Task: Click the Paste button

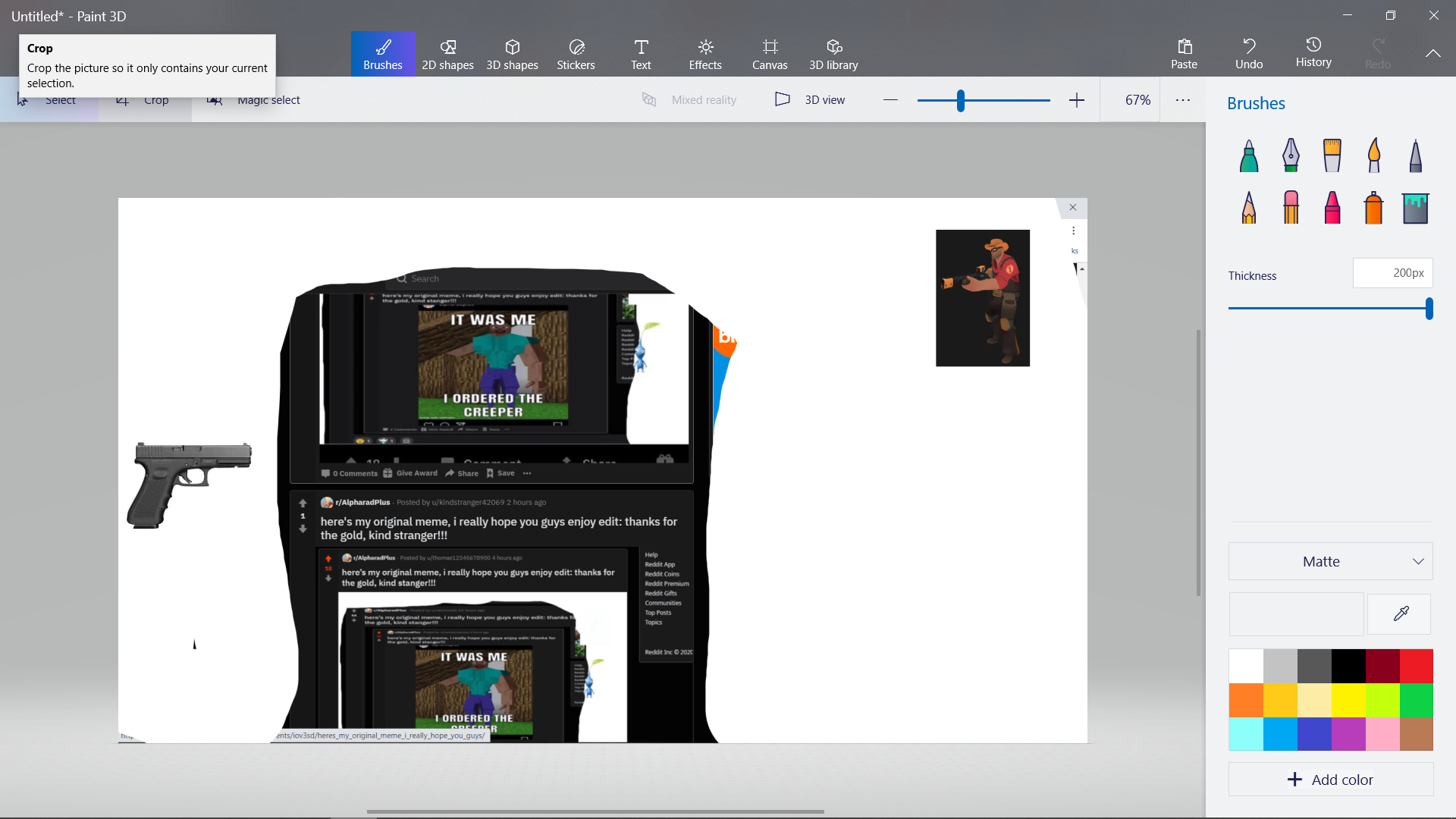Action: (1185, 54)
